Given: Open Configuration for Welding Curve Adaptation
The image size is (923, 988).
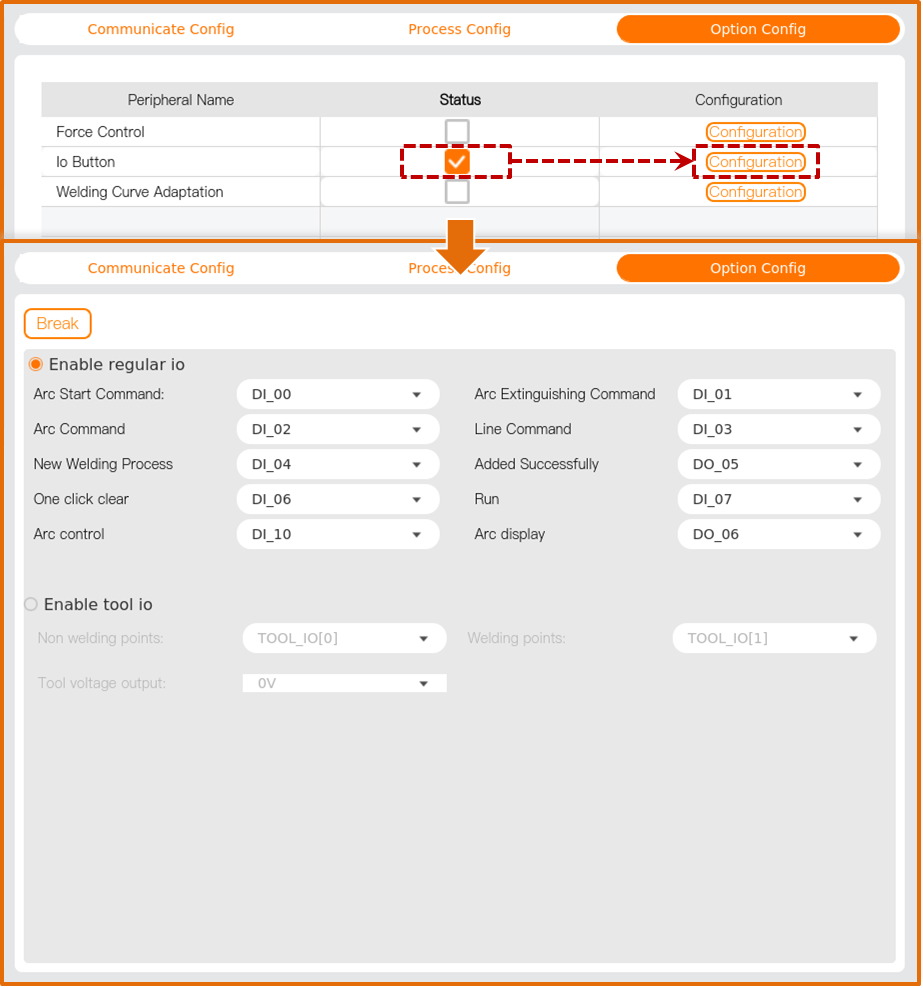Looking at the screenshot, I should coord(755,192).
